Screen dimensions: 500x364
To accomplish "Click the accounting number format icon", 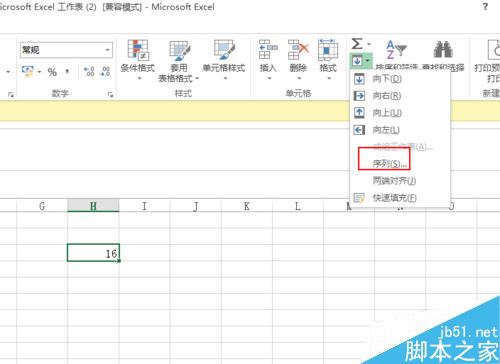I will [x=27, y=71].
